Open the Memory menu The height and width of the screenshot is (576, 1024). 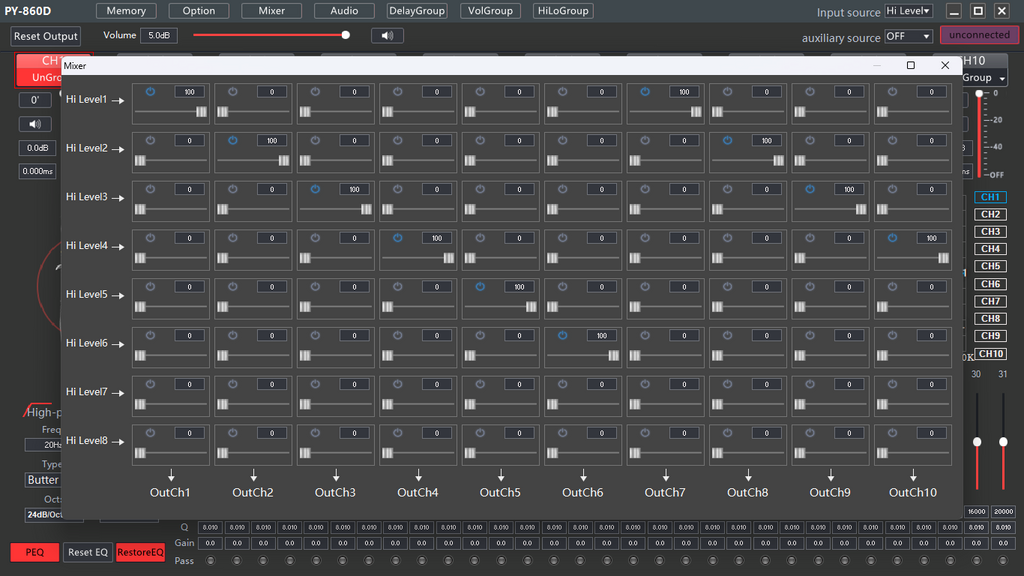click(126, 11)
